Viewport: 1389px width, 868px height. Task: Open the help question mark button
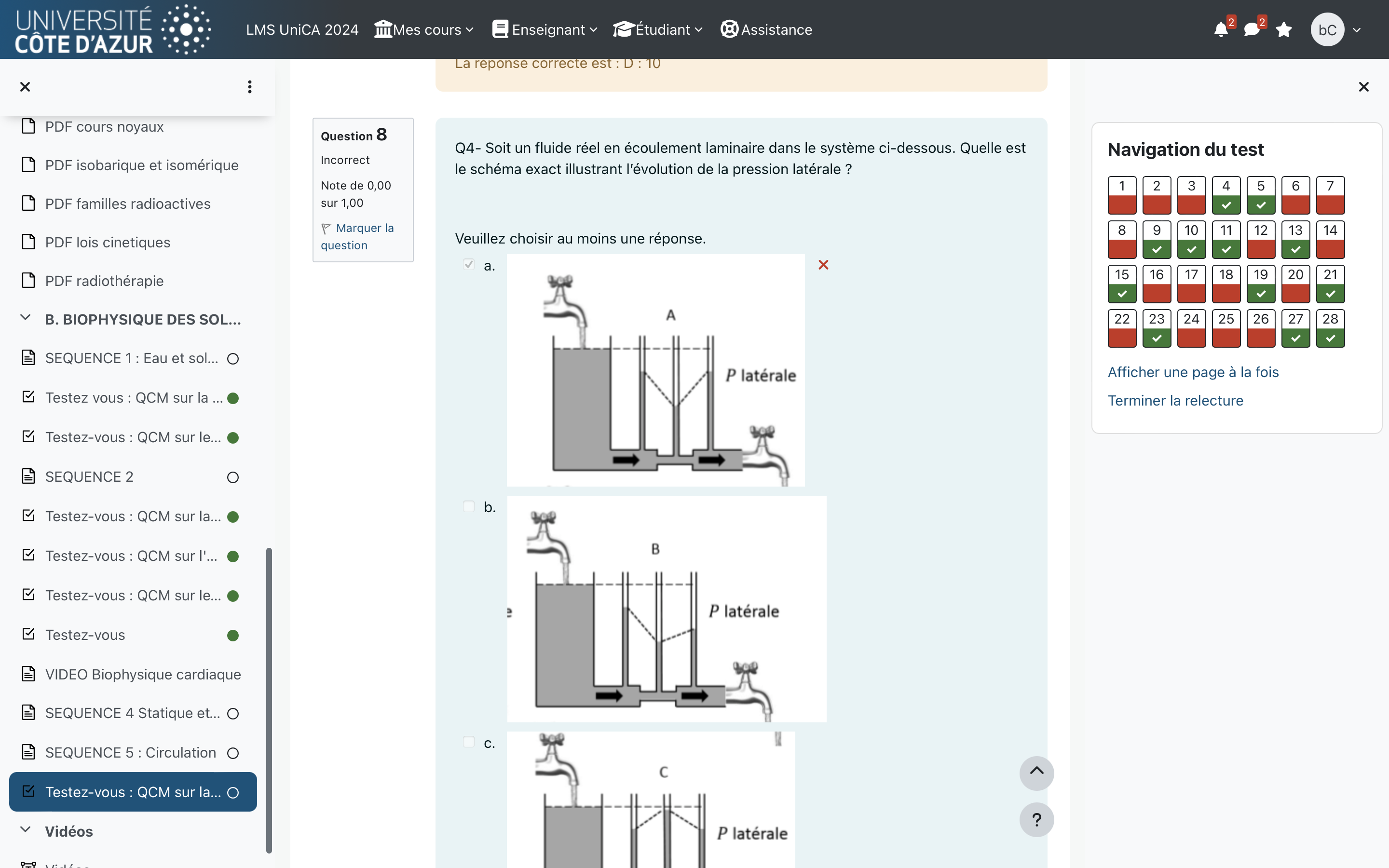point(1036,819)
